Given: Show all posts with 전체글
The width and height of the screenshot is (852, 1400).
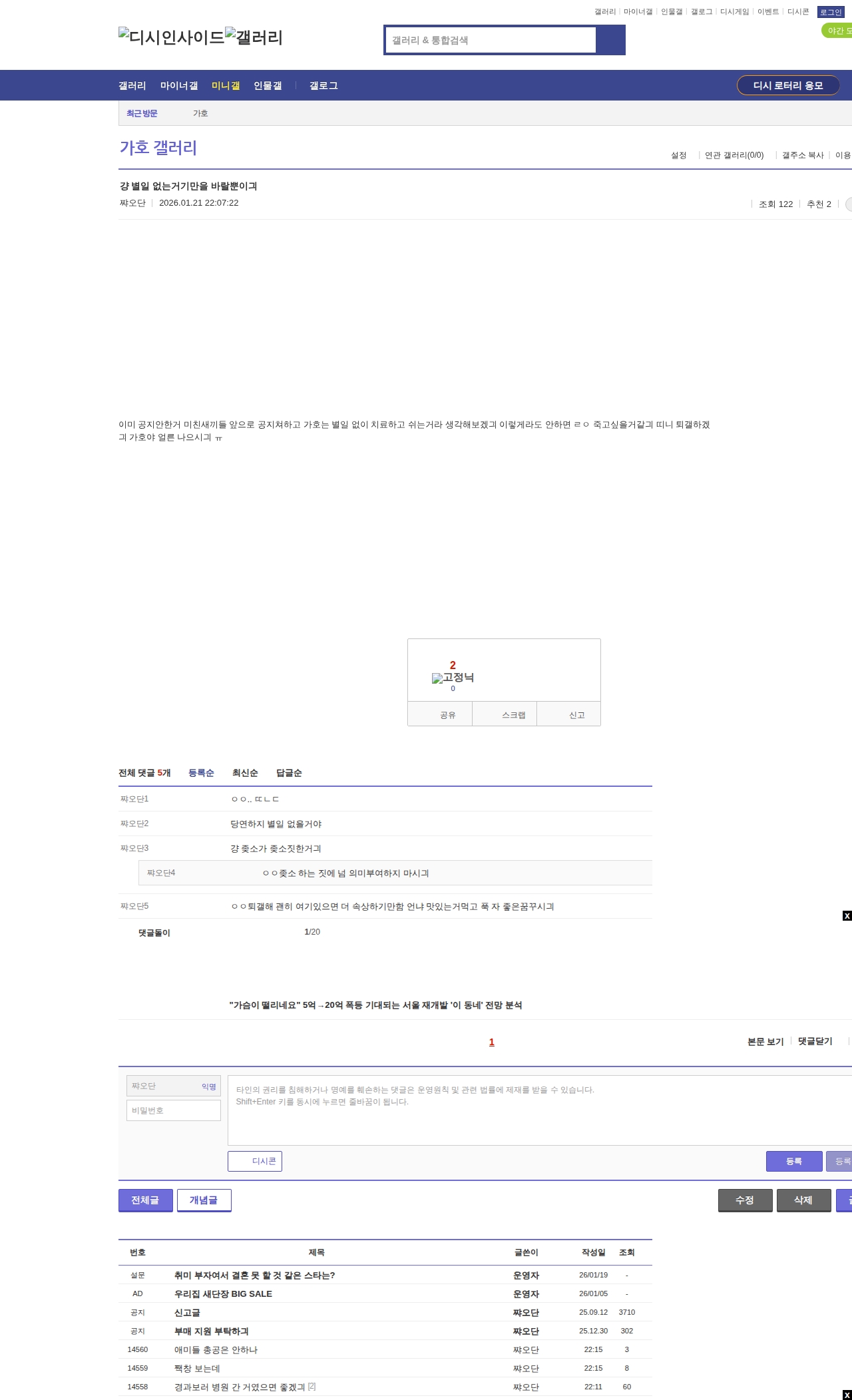Looking at the screenshot, I should point(146,1200).
